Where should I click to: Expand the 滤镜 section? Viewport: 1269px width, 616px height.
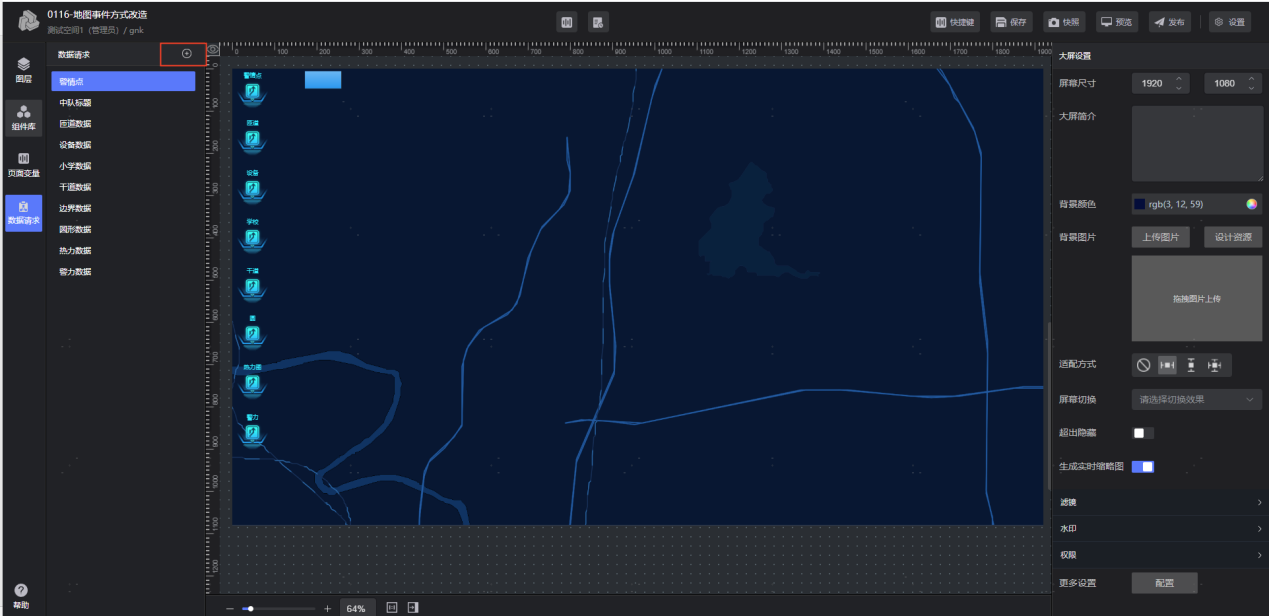pos(1160,502)
